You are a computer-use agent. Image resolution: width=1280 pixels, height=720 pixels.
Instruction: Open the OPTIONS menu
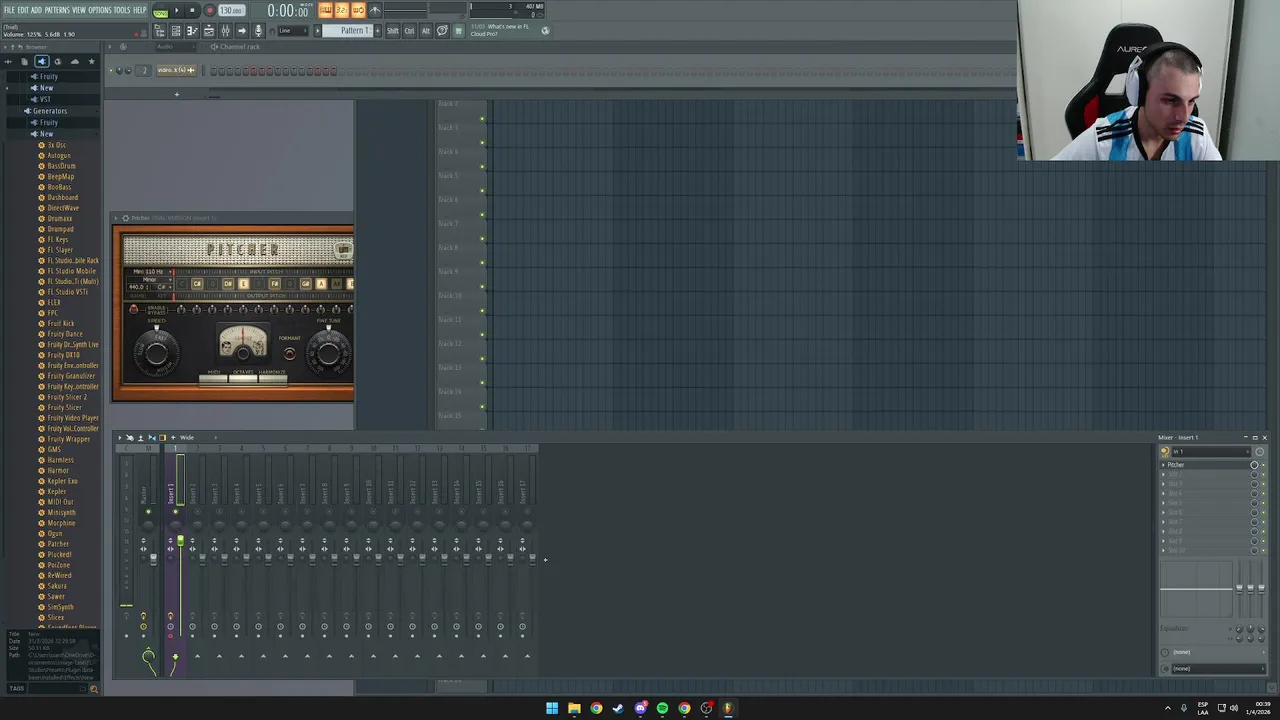point(100,10)
